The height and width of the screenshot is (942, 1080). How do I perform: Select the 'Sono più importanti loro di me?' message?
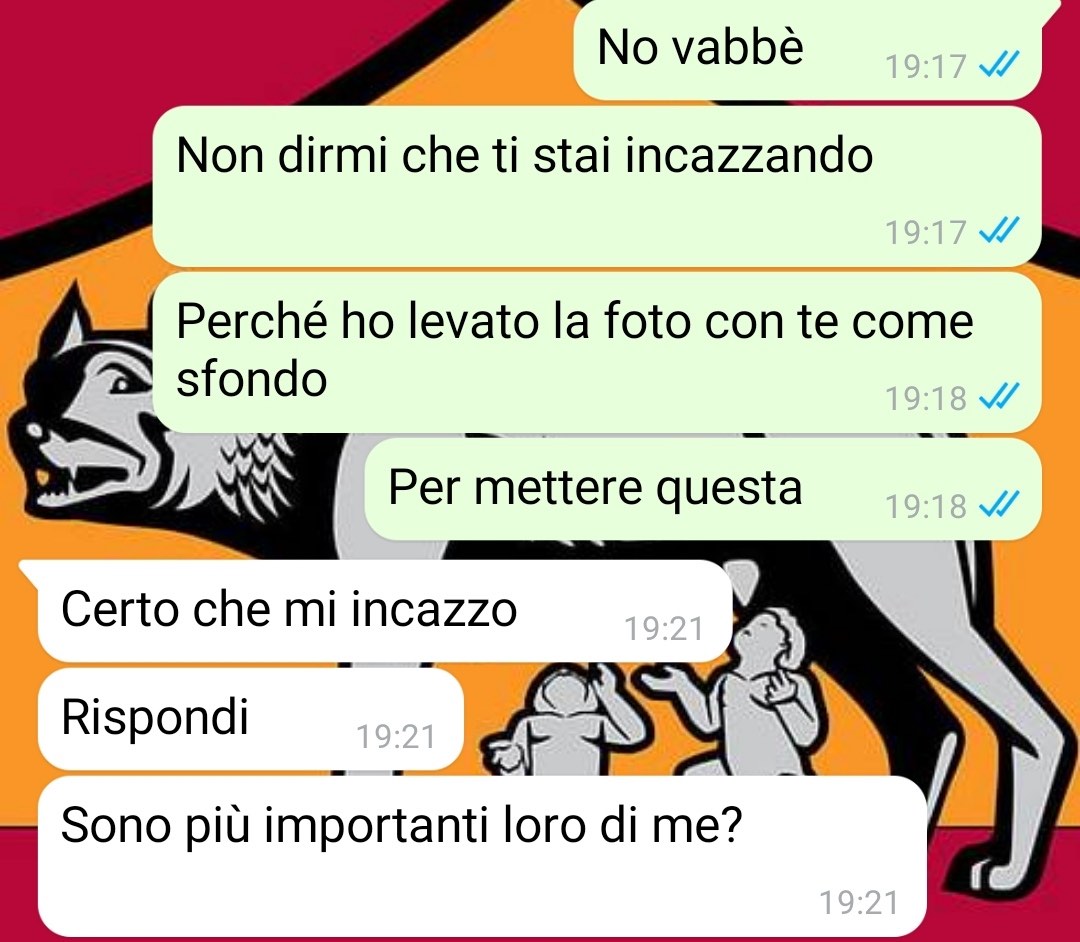point(482,856)
